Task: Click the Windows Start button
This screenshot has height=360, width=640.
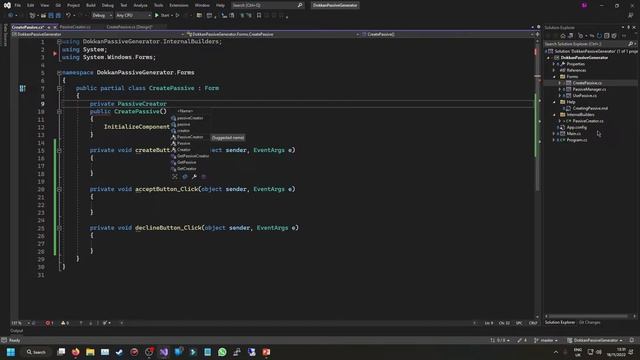Action: 11,352
